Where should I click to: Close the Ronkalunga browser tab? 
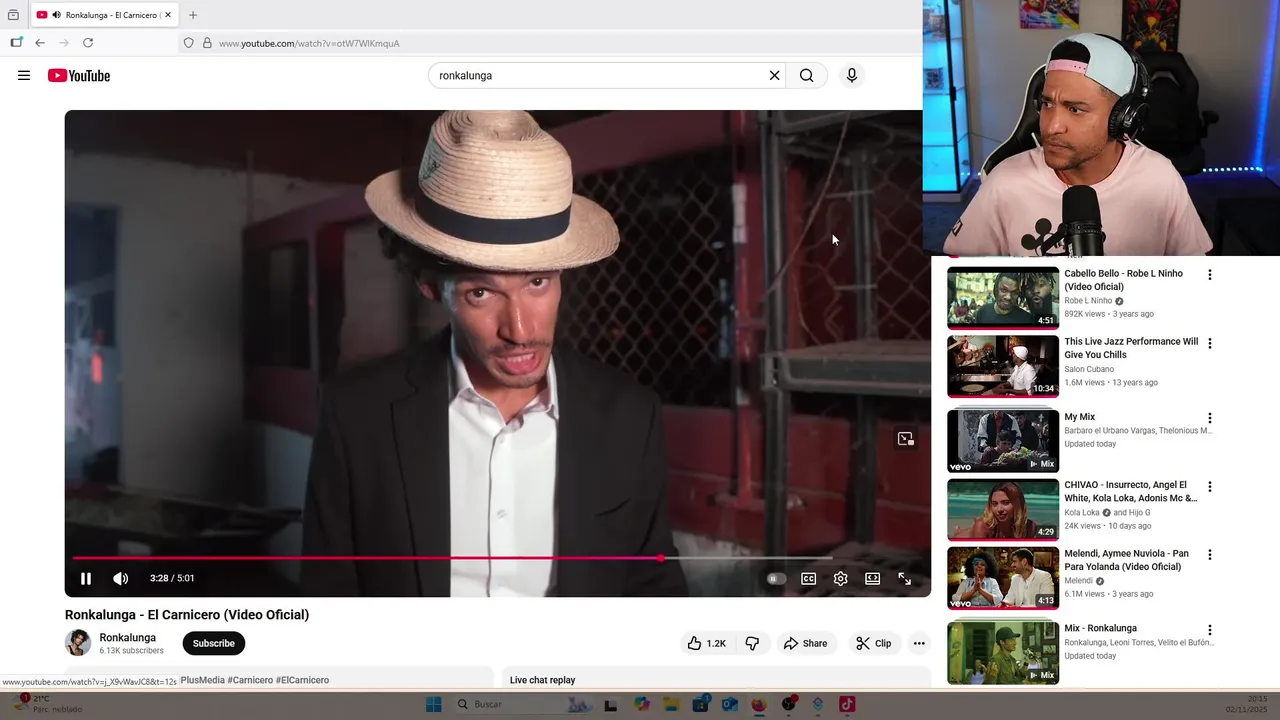(168, 15)
